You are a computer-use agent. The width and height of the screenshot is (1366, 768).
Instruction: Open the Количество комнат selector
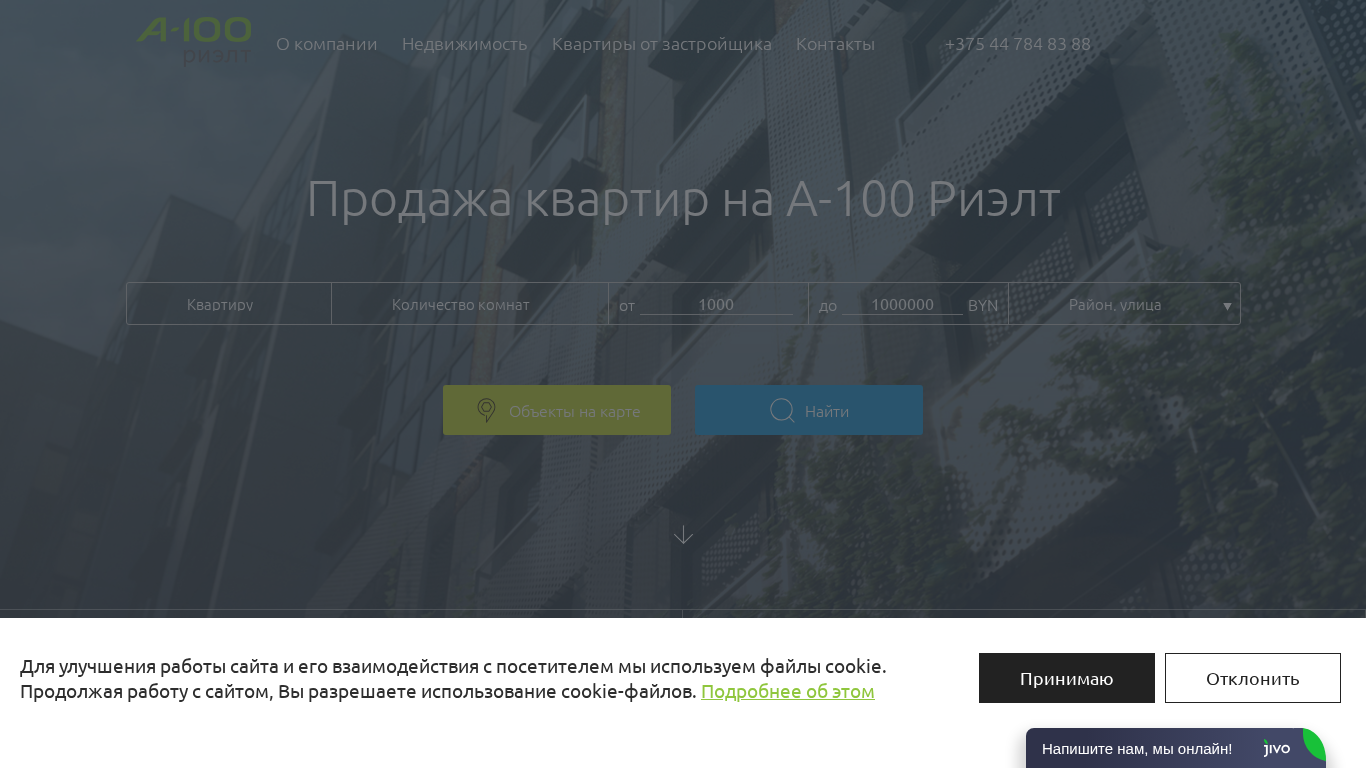[470, 304]
